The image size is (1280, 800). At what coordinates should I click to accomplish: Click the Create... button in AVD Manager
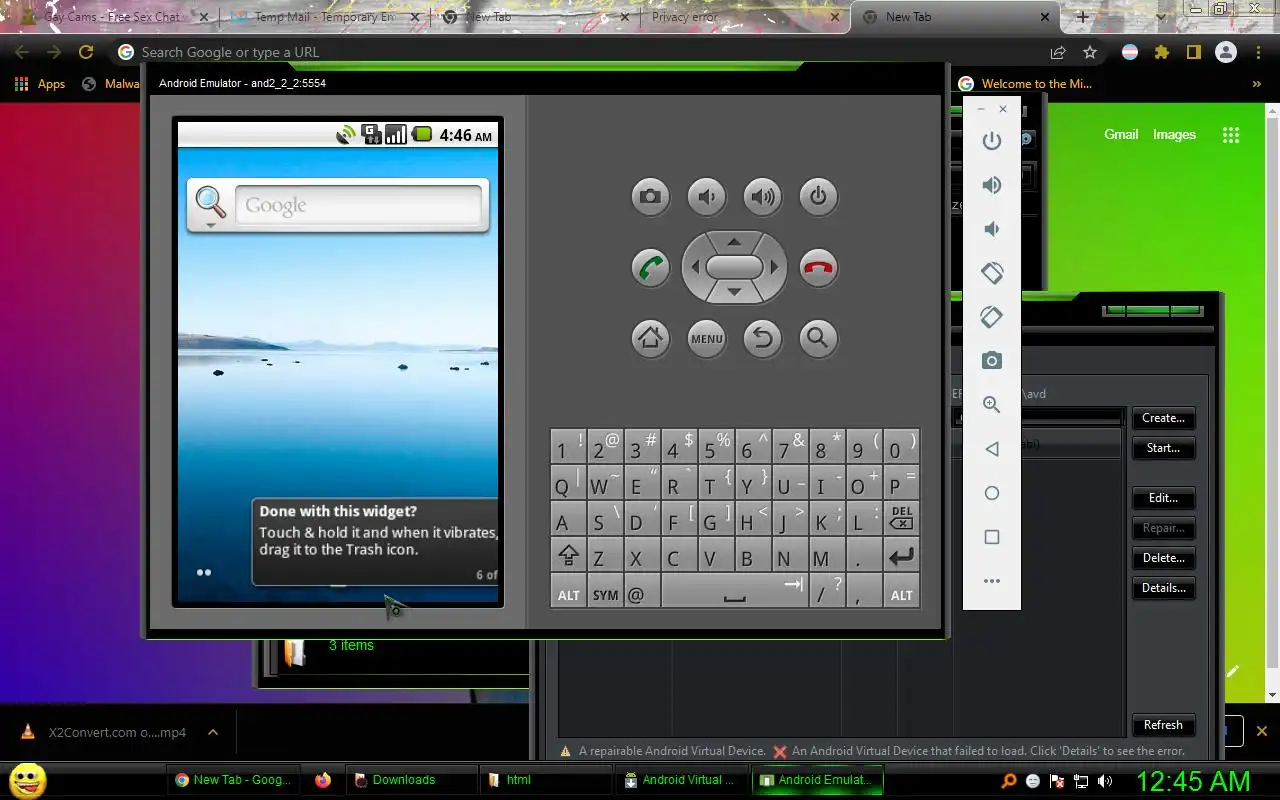point(1163,418)
